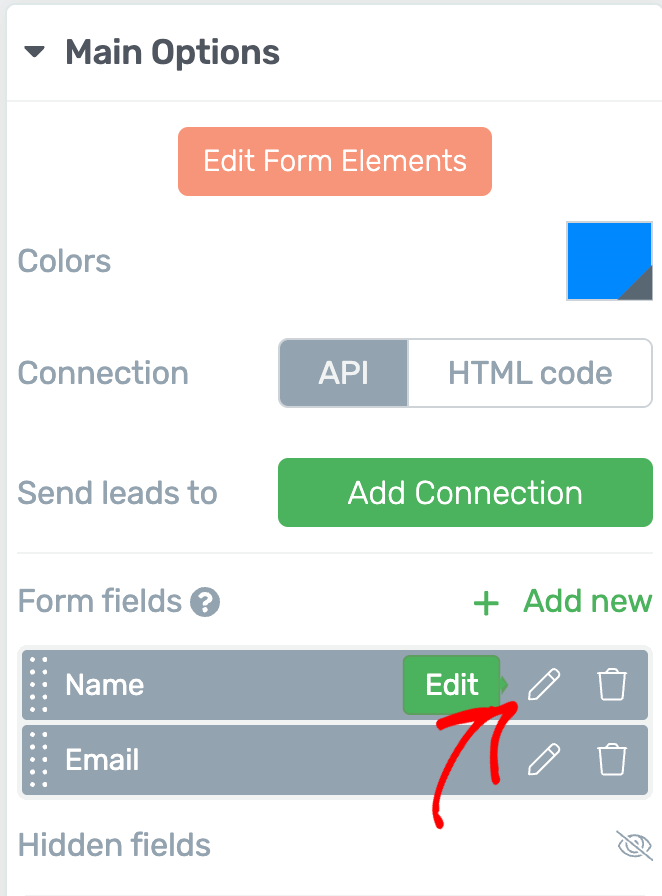
Task: Delete the Email field with trash icon
Action: (612, 759)
